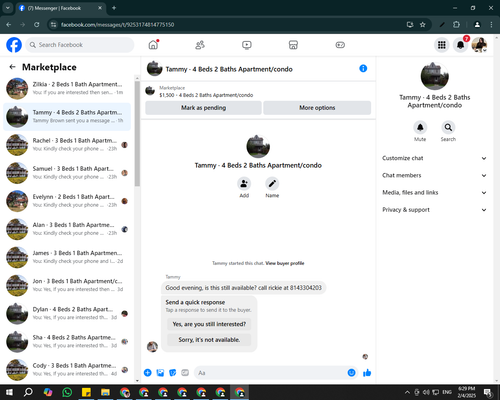The width and height of the screenshot is (500, 400).
Task: Open browser tab search dropdown
Action: pos(7,8)
